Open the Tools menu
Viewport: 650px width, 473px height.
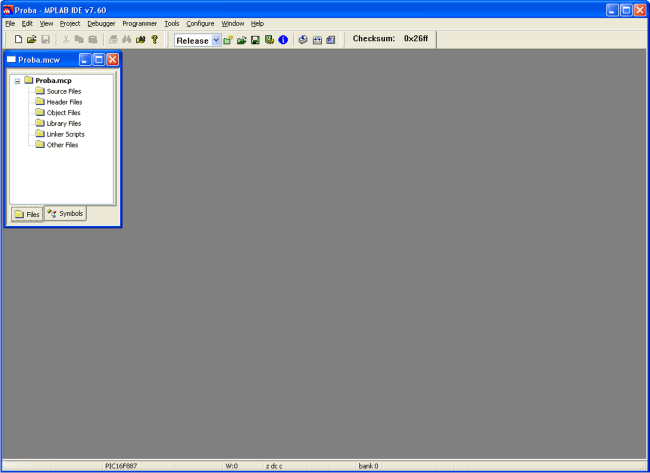pyautogui.click(x=172, y=24)
